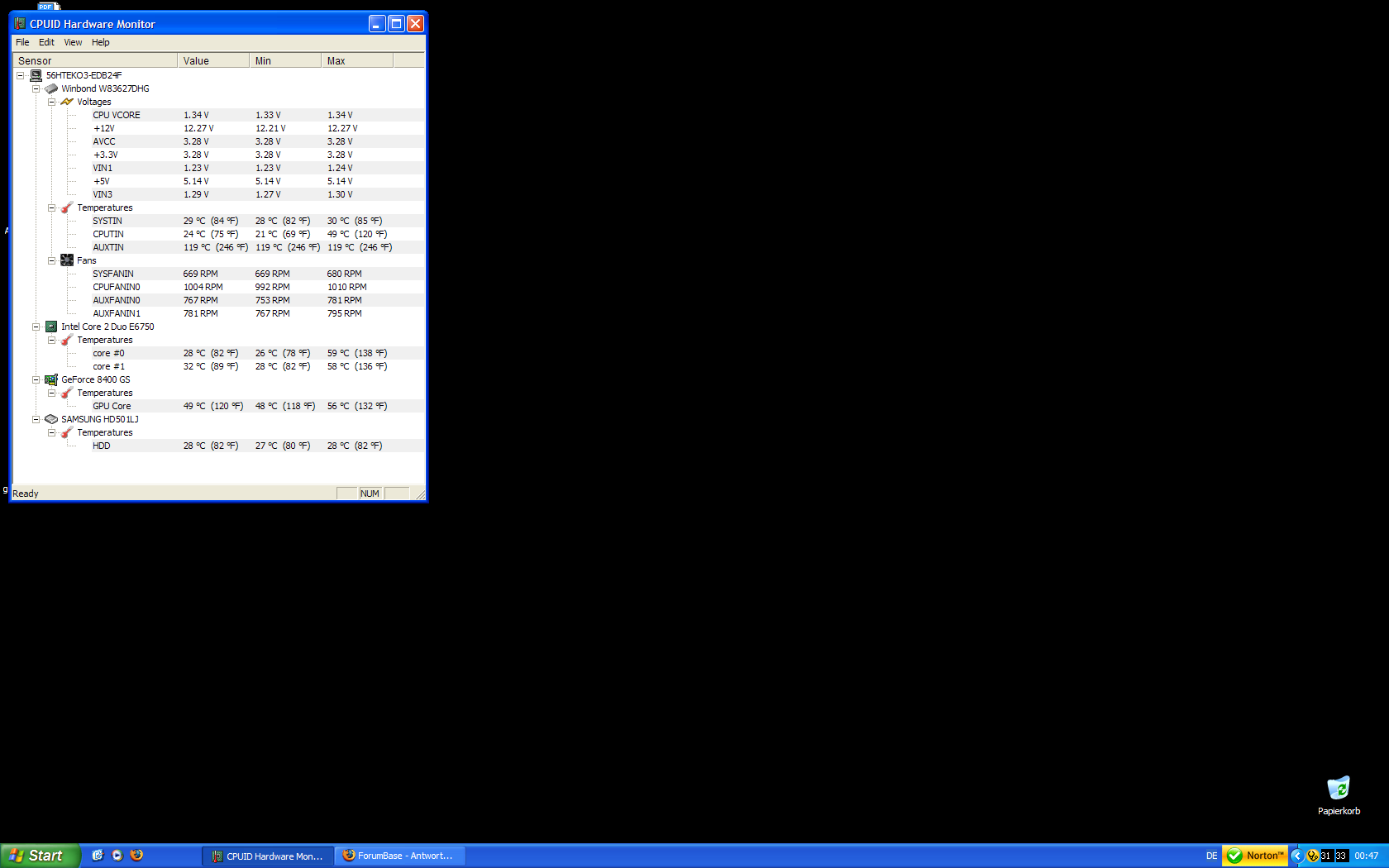Collapse the Voltages group
This screenshot has height=868, width=1389.
coord(52,102)
